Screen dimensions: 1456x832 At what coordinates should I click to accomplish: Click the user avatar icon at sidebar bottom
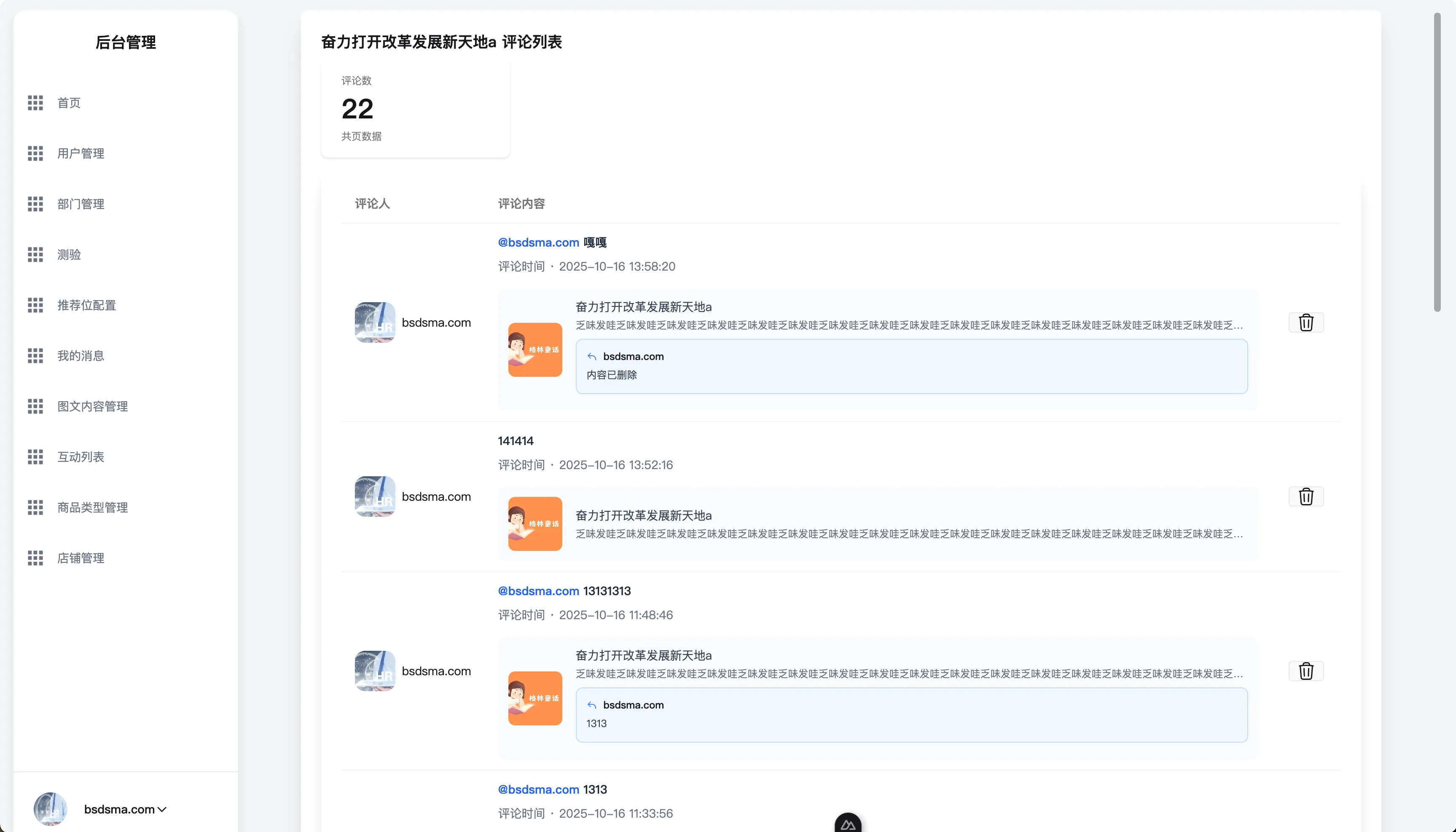(x=50, y=809)
